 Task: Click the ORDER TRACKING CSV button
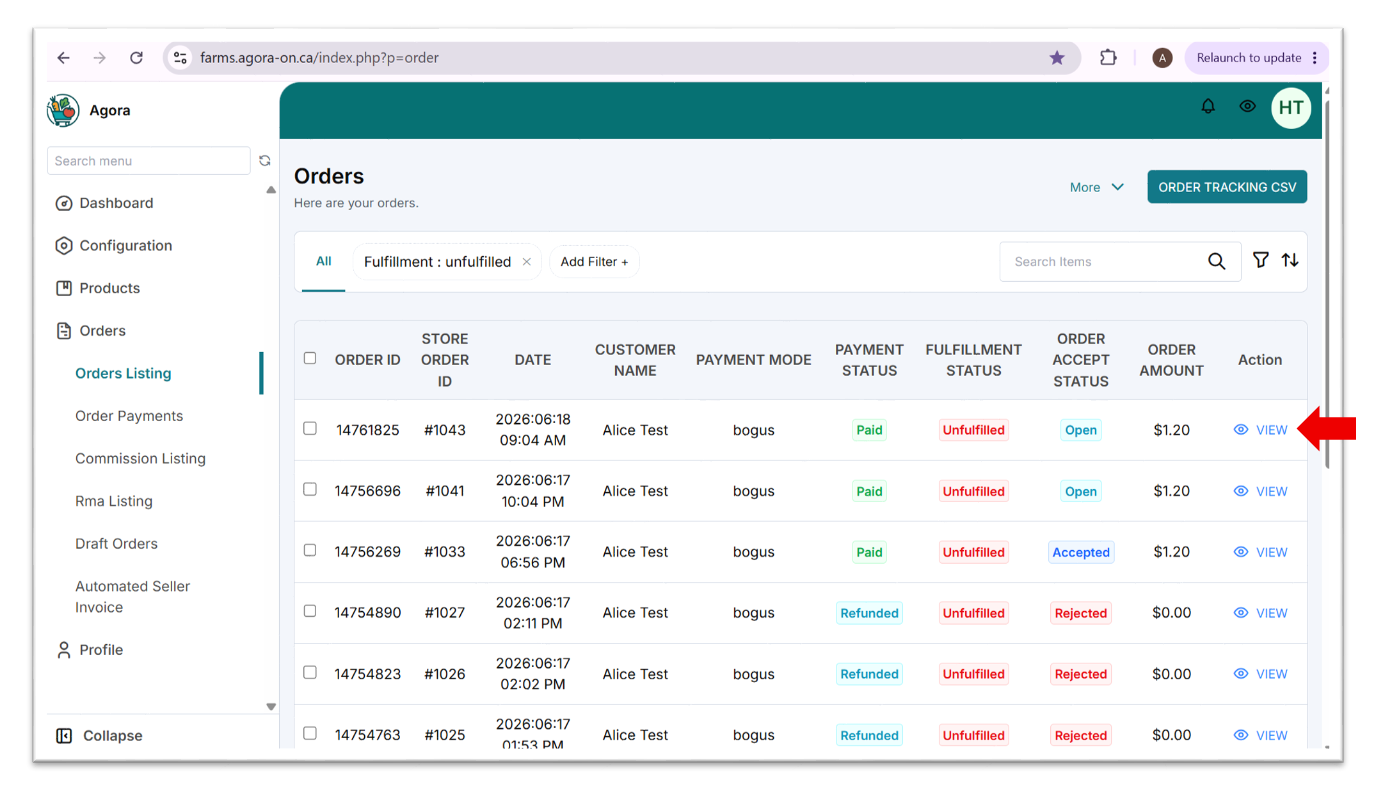point(1227,187)
